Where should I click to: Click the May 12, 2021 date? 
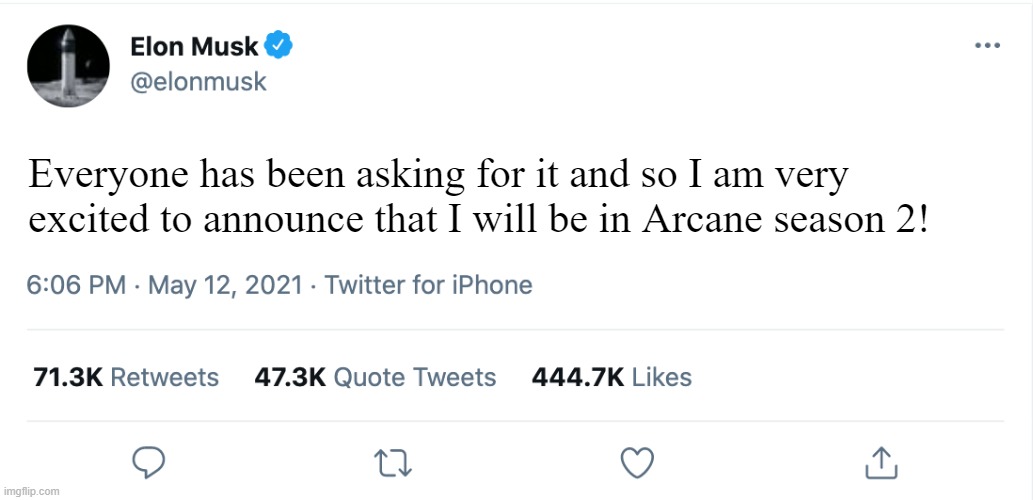[x=224, y=285]
